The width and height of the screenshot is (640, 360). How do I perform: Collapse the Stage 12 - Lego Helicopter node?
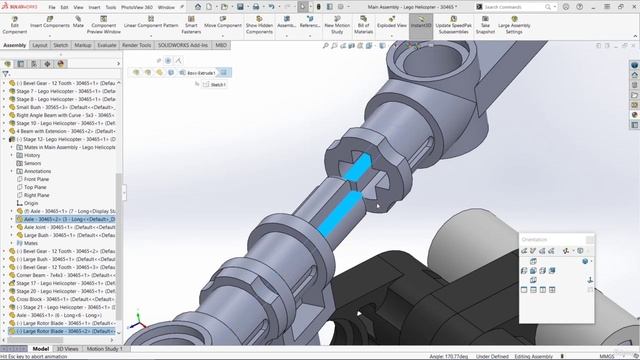coord(4,139)
